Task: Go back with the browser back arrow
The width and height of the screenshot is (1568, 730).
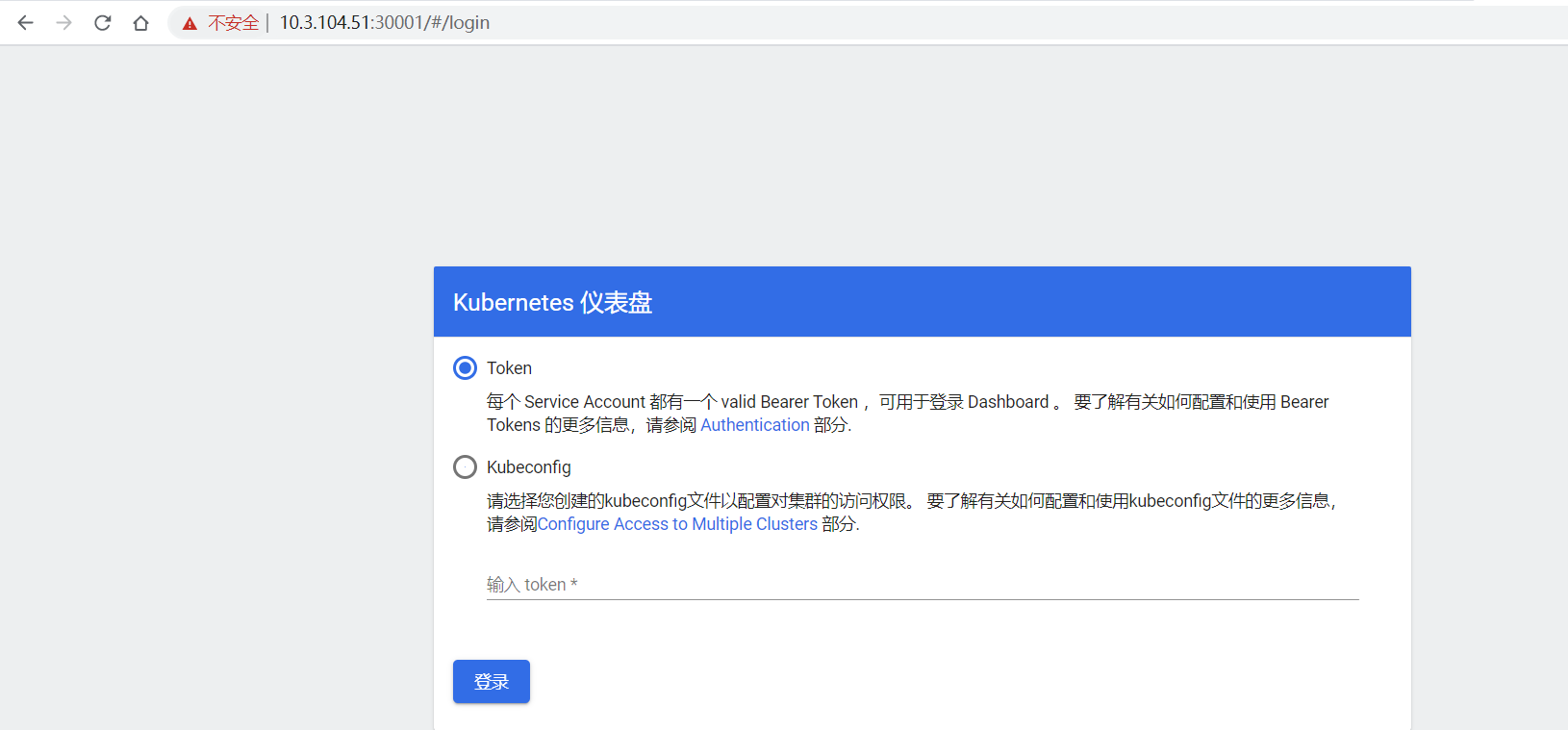Action: (26, 22)
